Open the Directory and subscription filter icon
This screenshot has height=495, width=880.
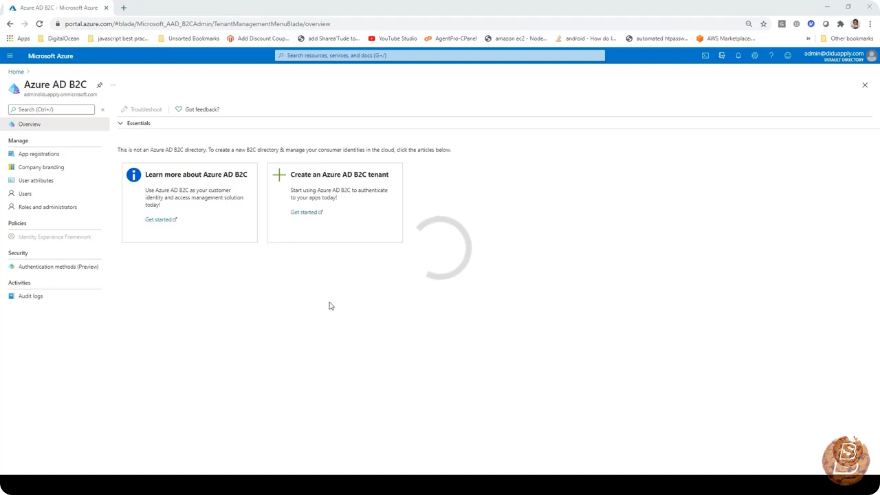pos(722,56)
